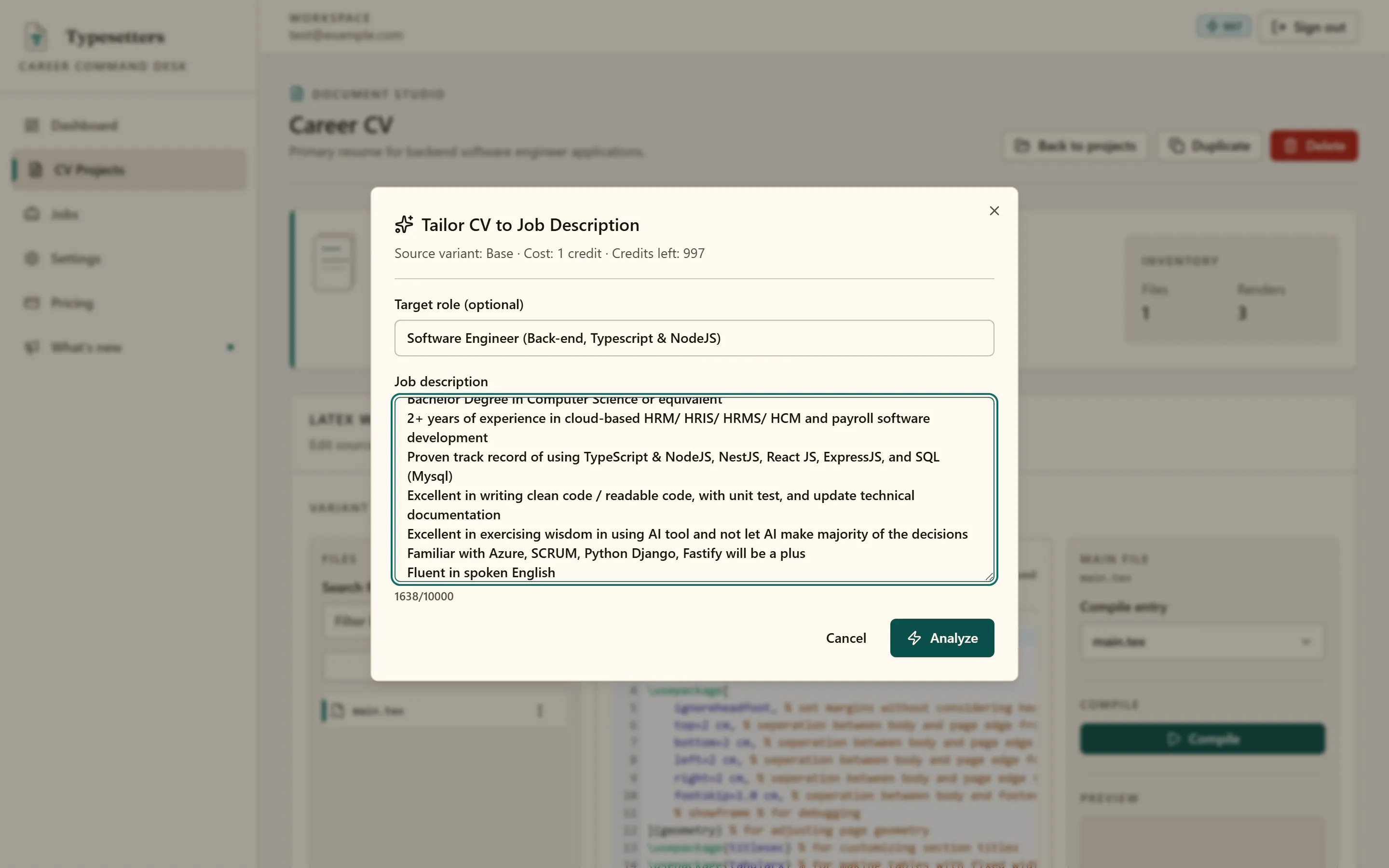Click the Source variant cost info line
The image size is (1389, 868).
click(x=549, y=253)
